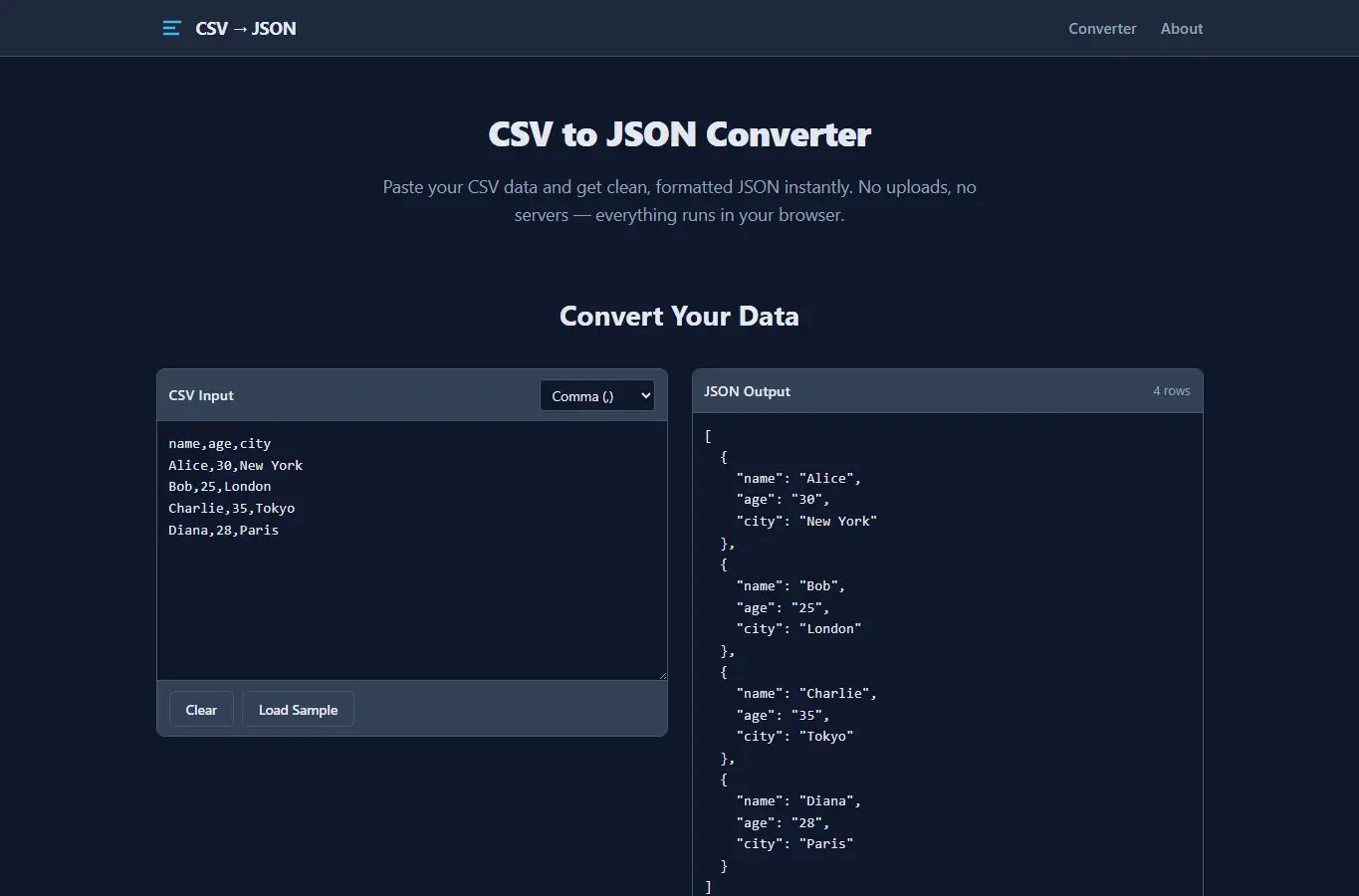The width and height of the screenshot is (1359, 896).
Task: Click the "age": "35" JSON line
Action: 783,716
